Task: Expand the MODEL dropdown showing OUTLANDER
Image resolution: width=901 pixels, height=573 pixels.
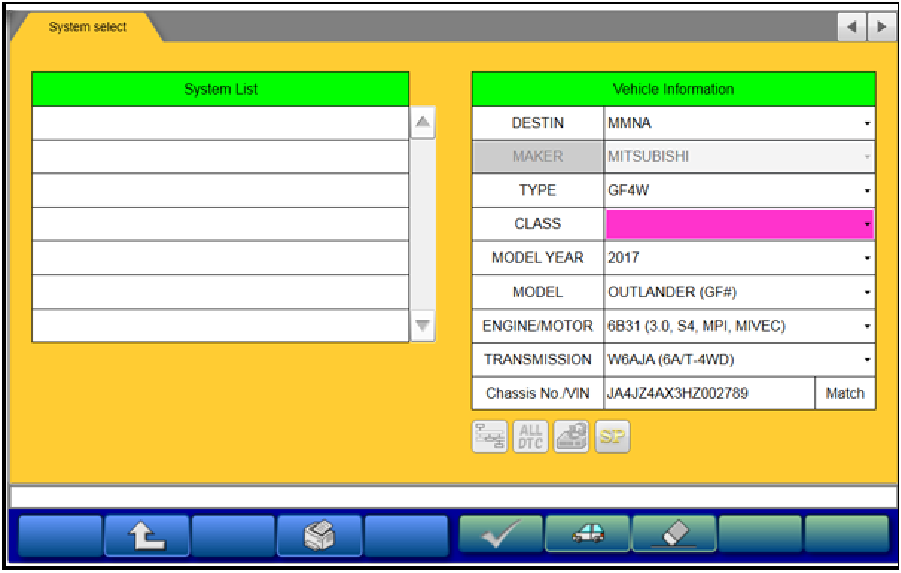Action: tap(739, 292)
